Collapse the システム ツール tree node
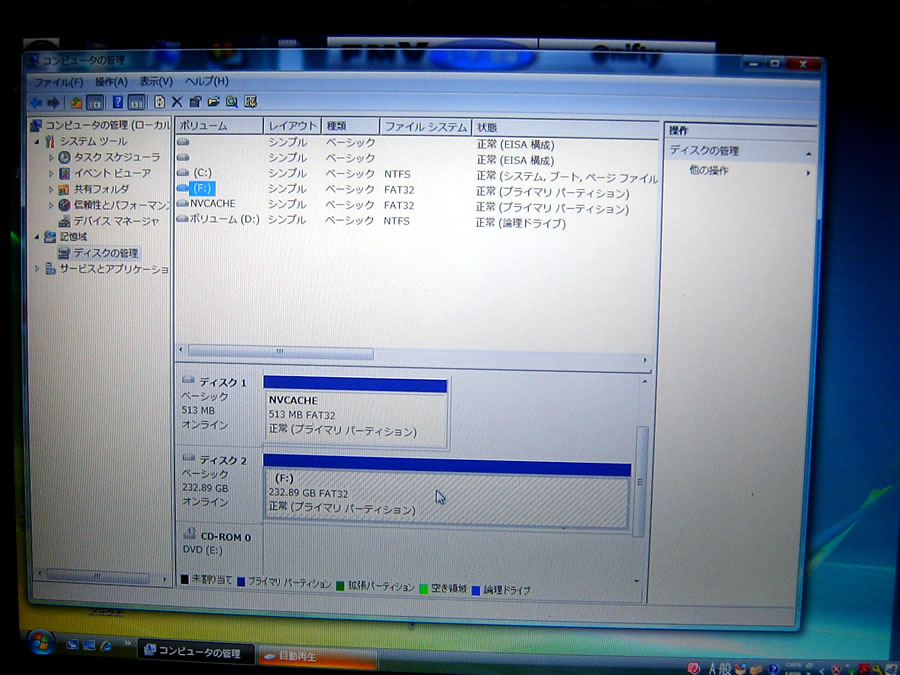Image resolution: width=900 pixels, height=675 pixels. click(x=38, y=142)
